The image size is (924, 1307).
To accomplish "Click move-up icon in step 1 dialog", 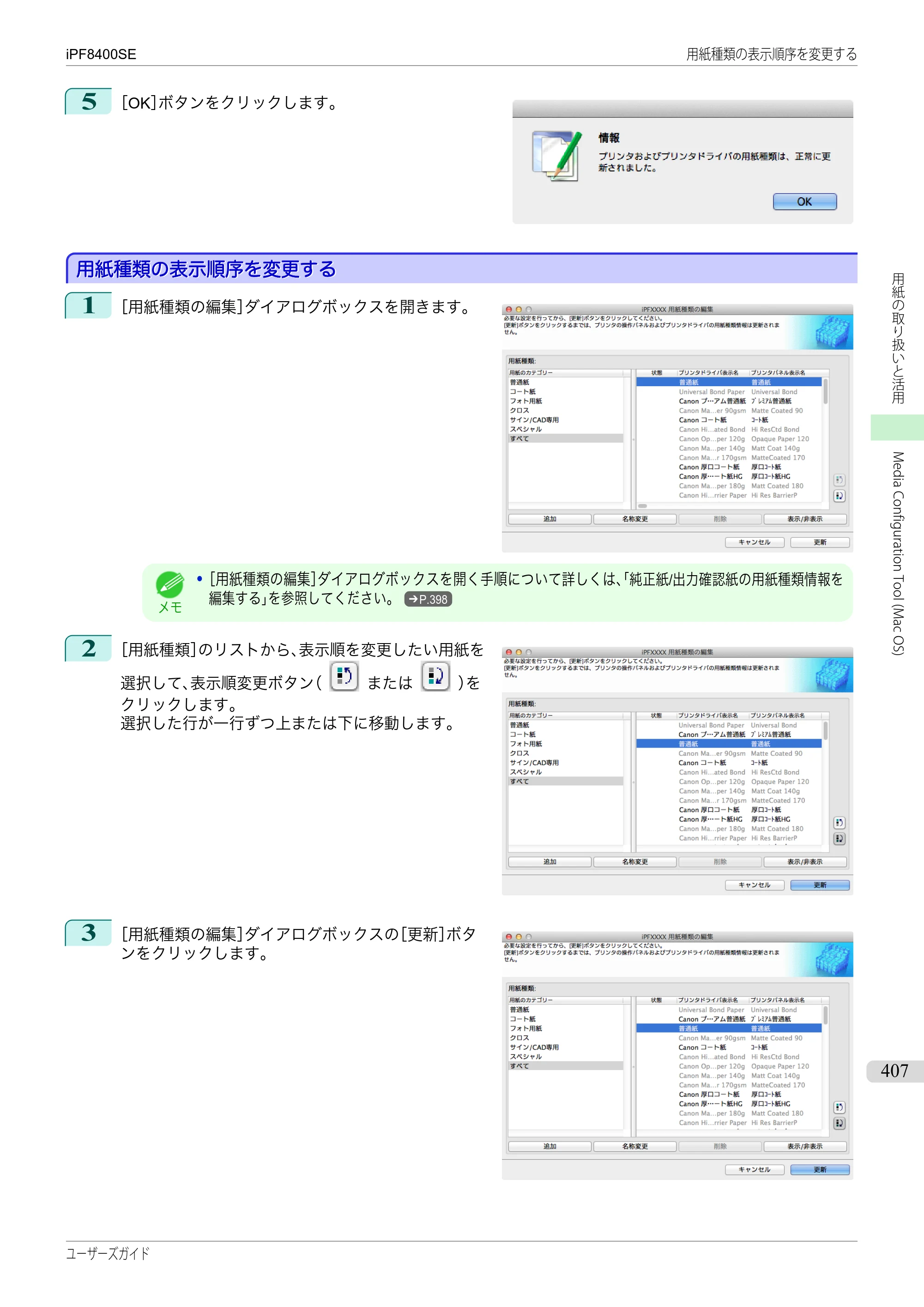I will point(839,480).
